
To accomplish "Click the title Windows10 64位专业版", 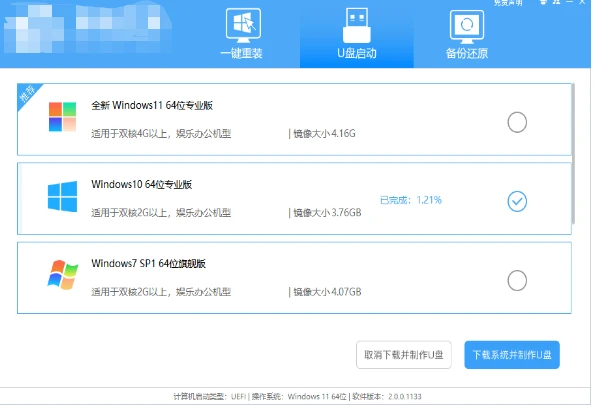I will [x=142, y=185].
